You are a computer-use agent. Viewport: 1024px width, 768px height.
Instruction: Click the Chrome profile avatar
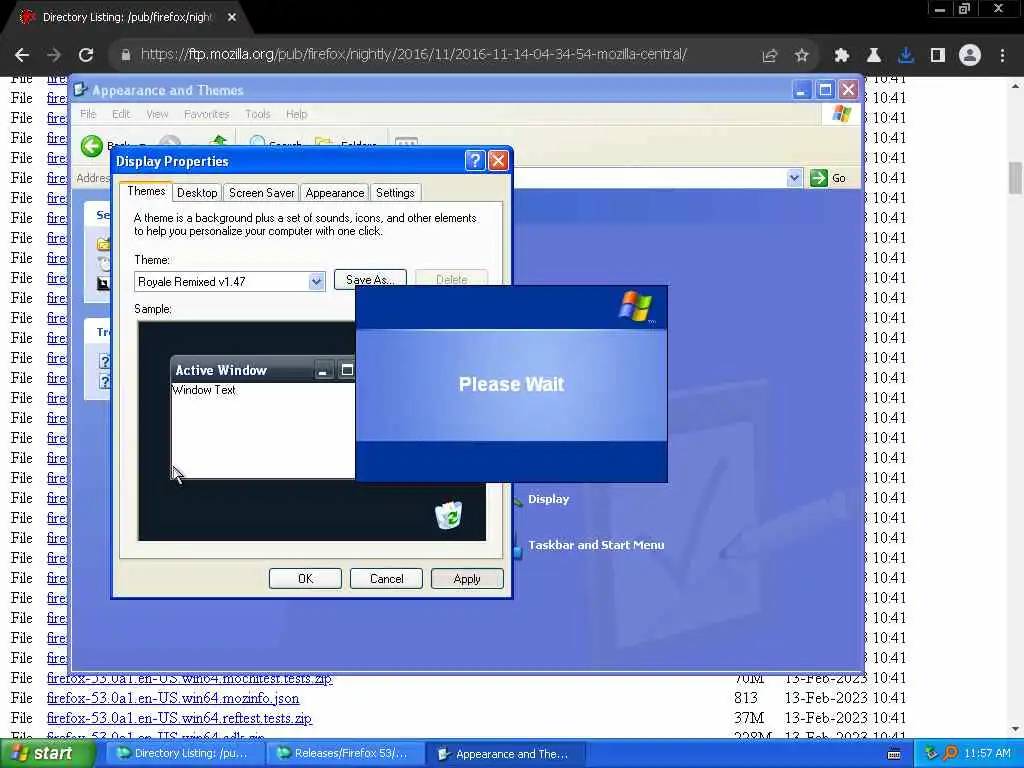click(x=970, y=56)
